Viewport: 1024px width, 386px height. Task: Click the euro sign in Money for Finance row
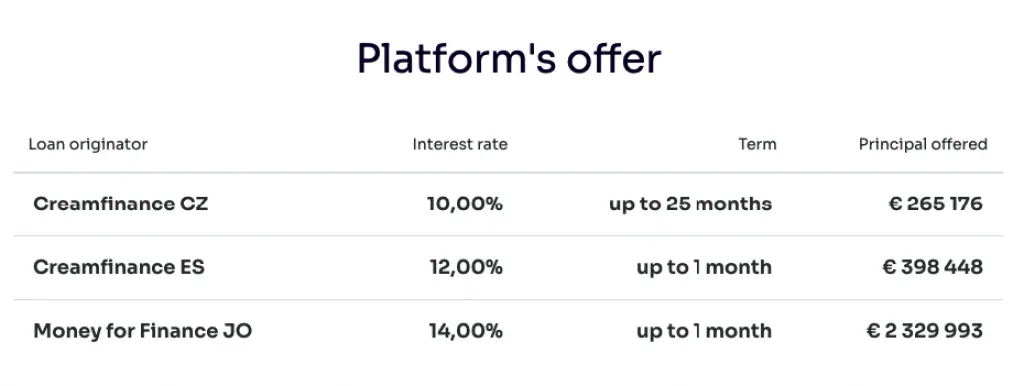click(873, 331)
